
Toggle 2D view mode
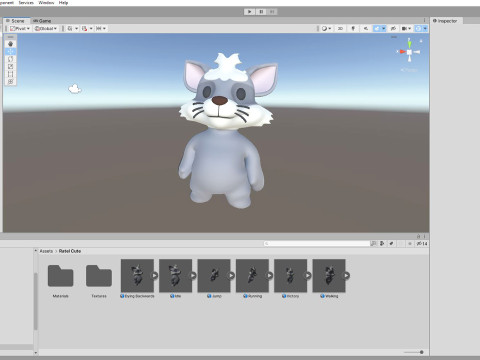(x=340, y=29)
